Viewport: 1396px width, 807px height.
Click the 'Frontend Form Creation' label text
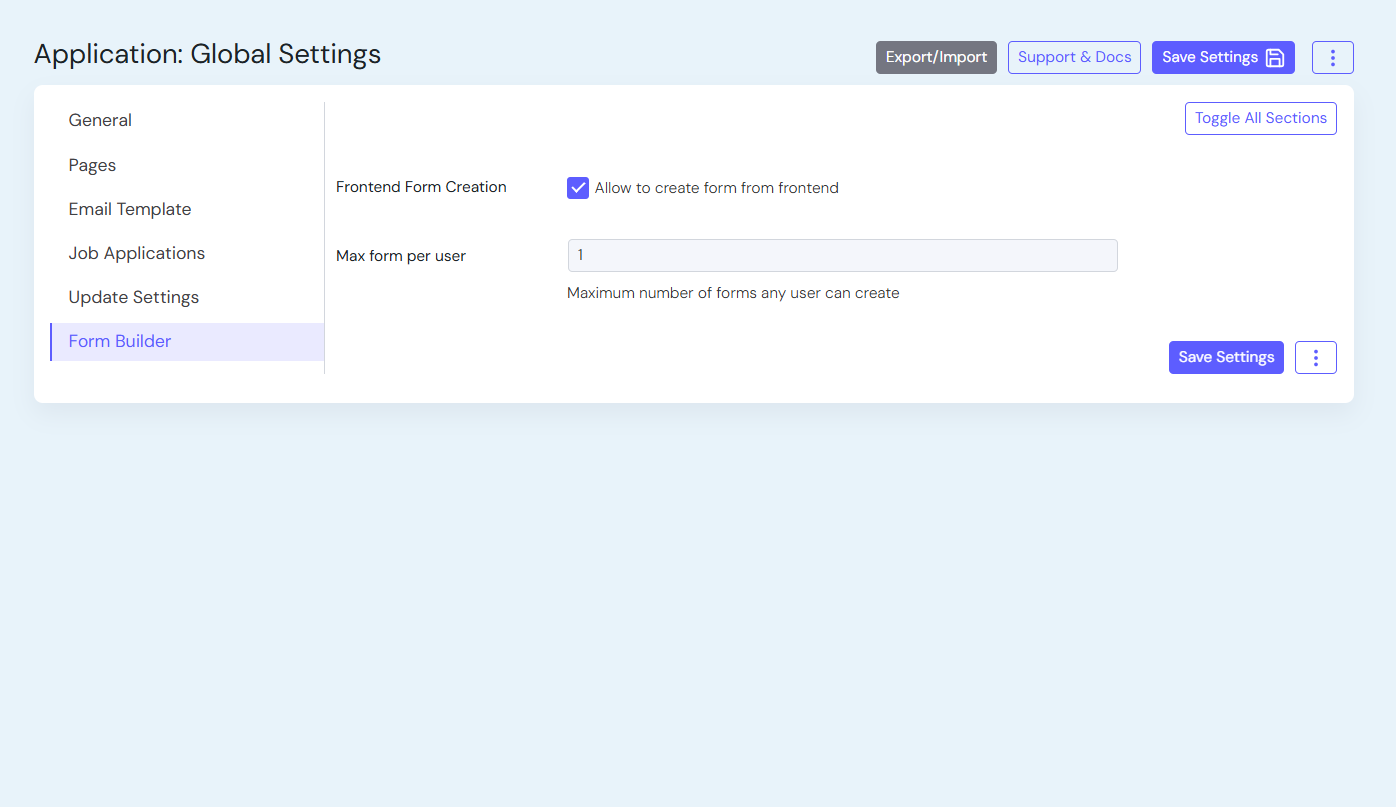click(x=421, y=187)
